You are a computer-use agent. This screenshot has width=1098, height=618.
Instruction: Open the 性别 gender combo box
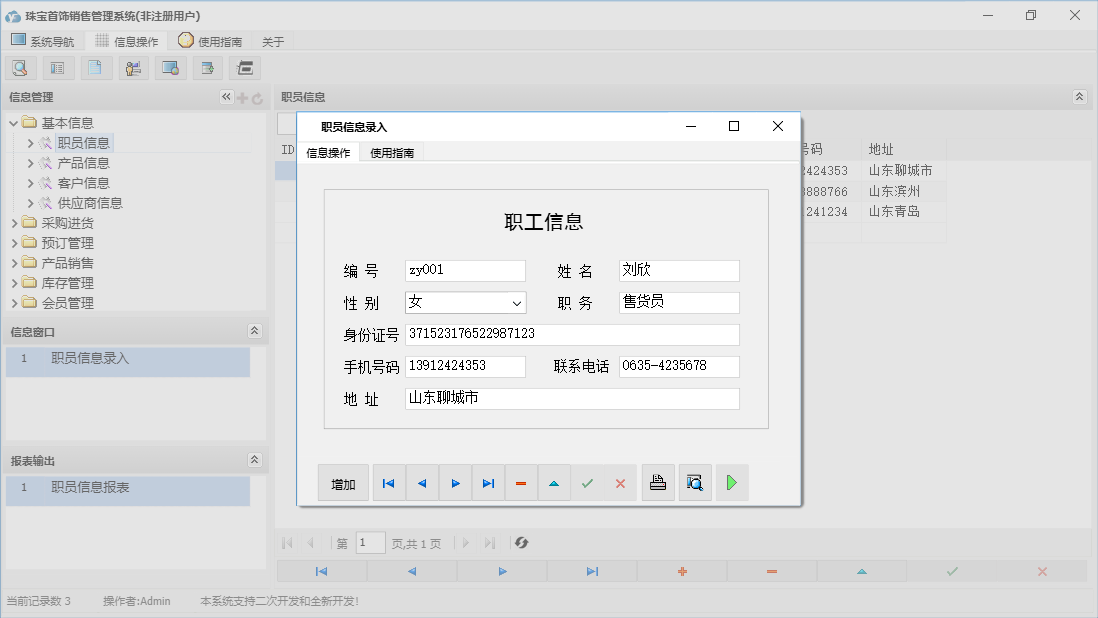[518, 302]
